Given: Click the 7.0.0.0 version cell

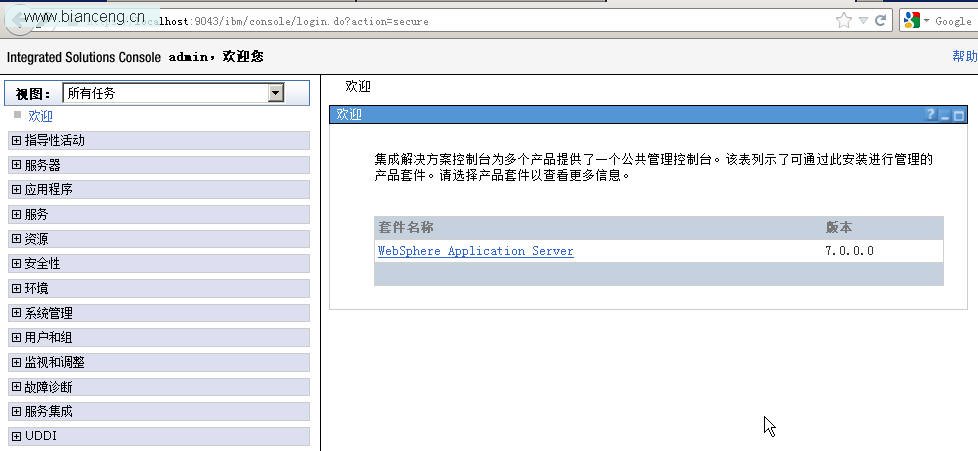Looking at the screenshot, I should pos(849,251).
